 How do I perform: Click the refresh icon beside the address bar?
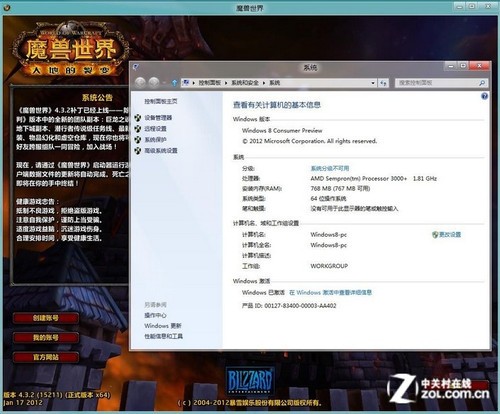click(384, 83)
